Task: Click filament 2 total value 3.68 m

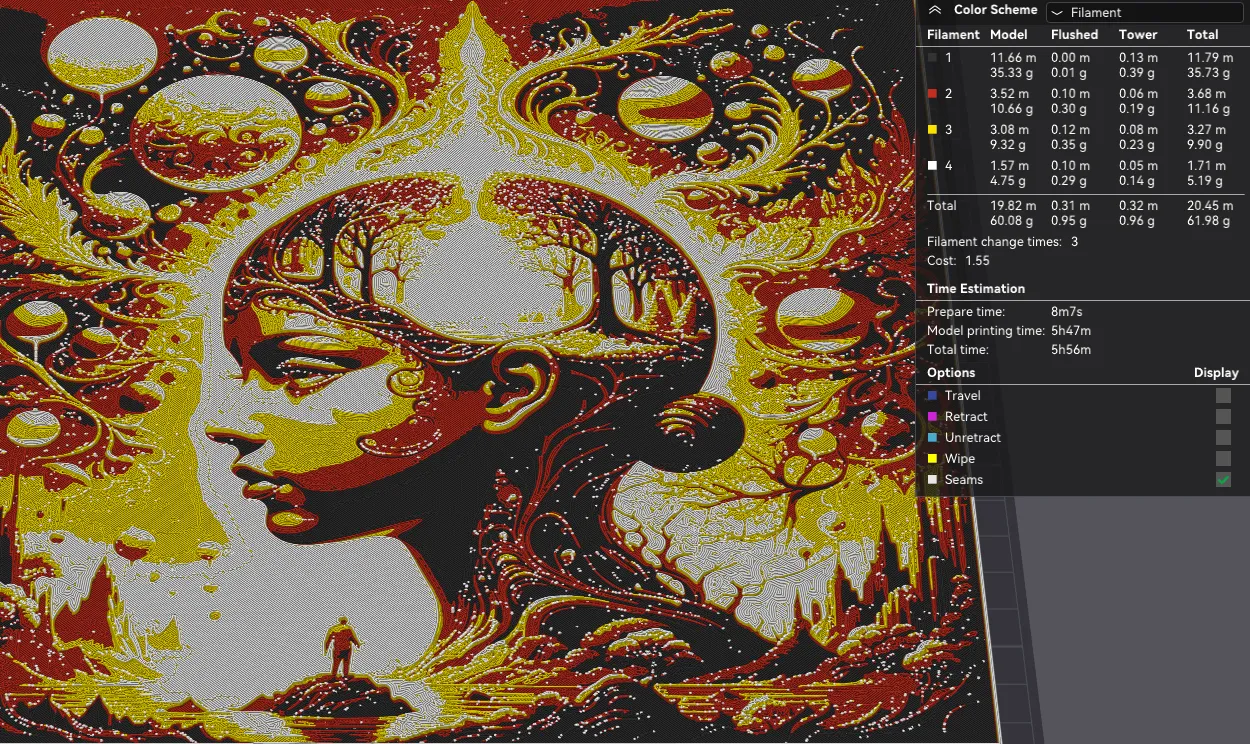Action: tap(1207, 94)
